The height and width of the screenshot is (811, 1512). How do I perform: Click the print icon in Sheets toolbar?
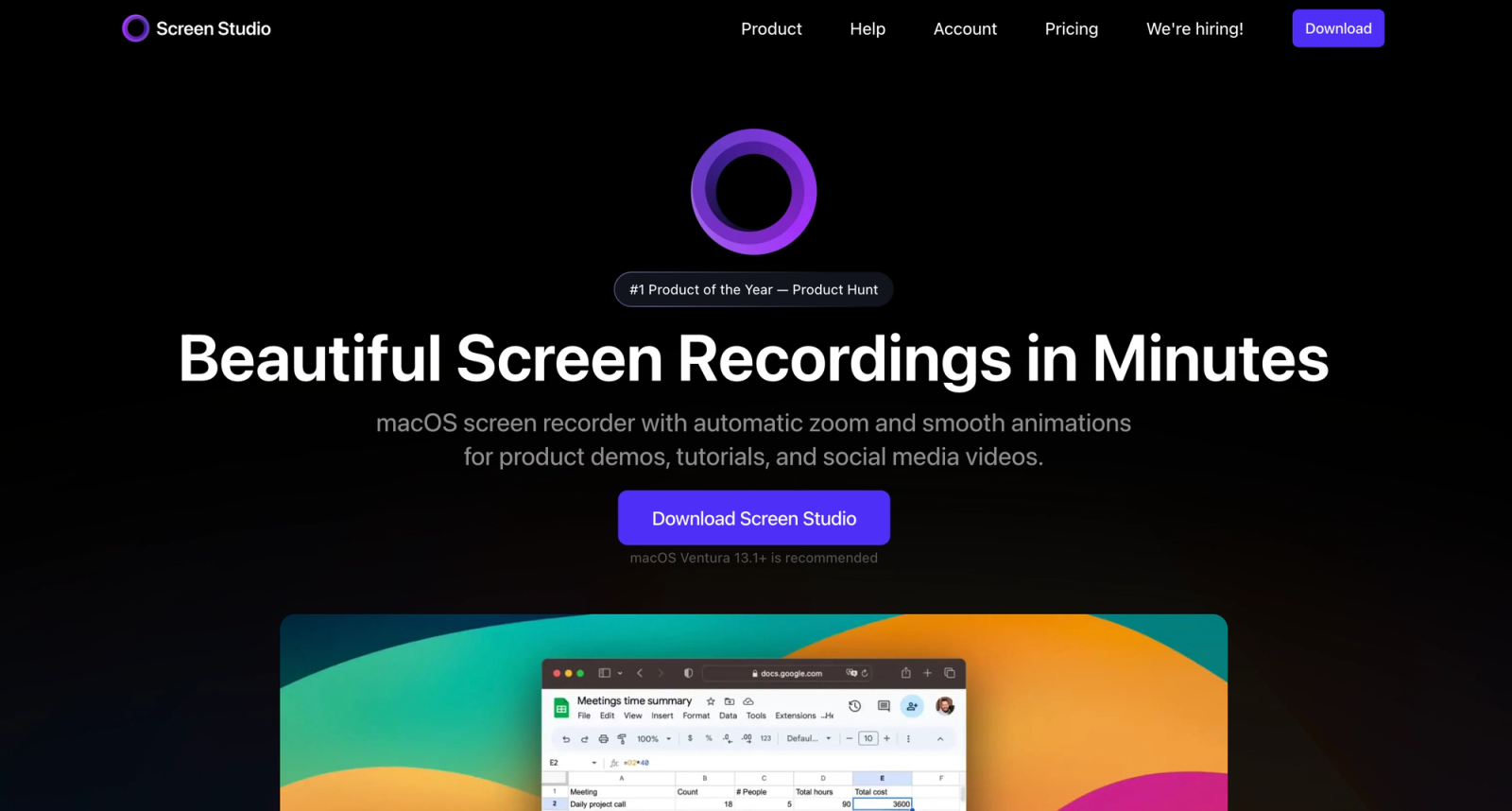(603, 739)
